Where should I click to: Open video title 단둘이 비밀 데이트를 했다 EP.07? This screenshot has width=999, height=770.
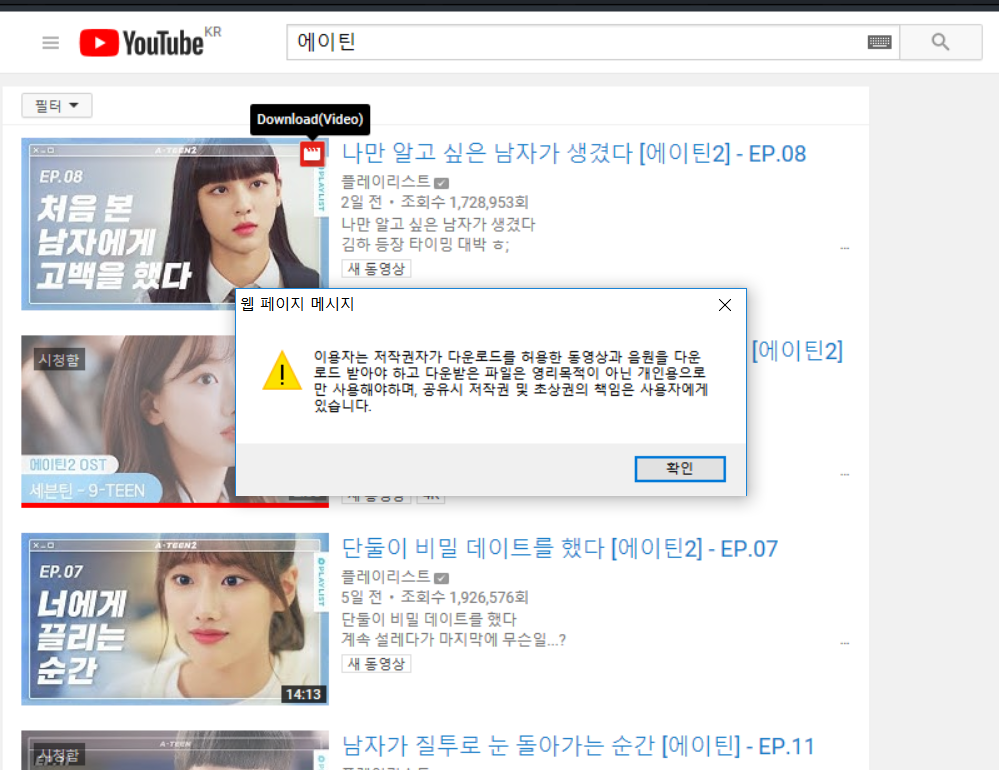559,548
